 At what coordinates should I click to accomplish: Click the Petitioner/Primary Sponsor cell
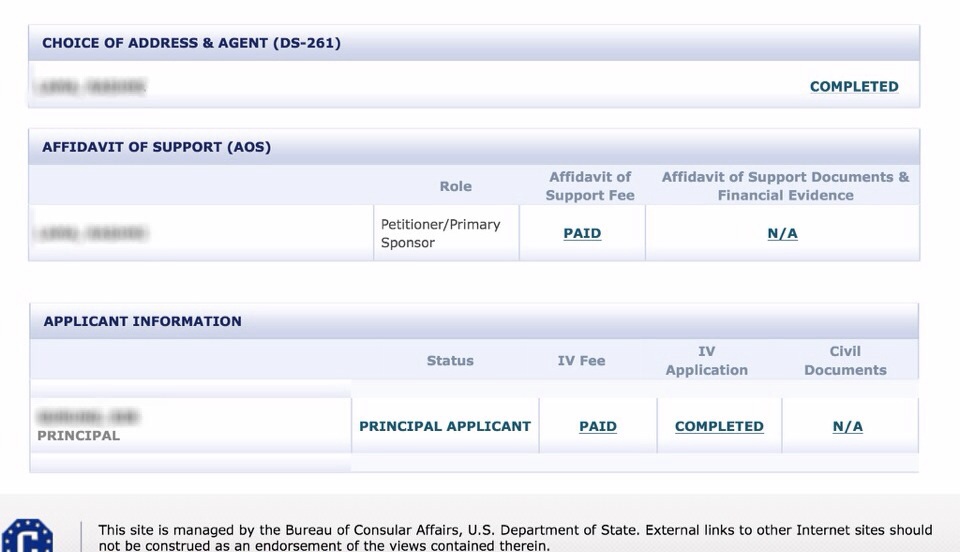click(446, 233)
